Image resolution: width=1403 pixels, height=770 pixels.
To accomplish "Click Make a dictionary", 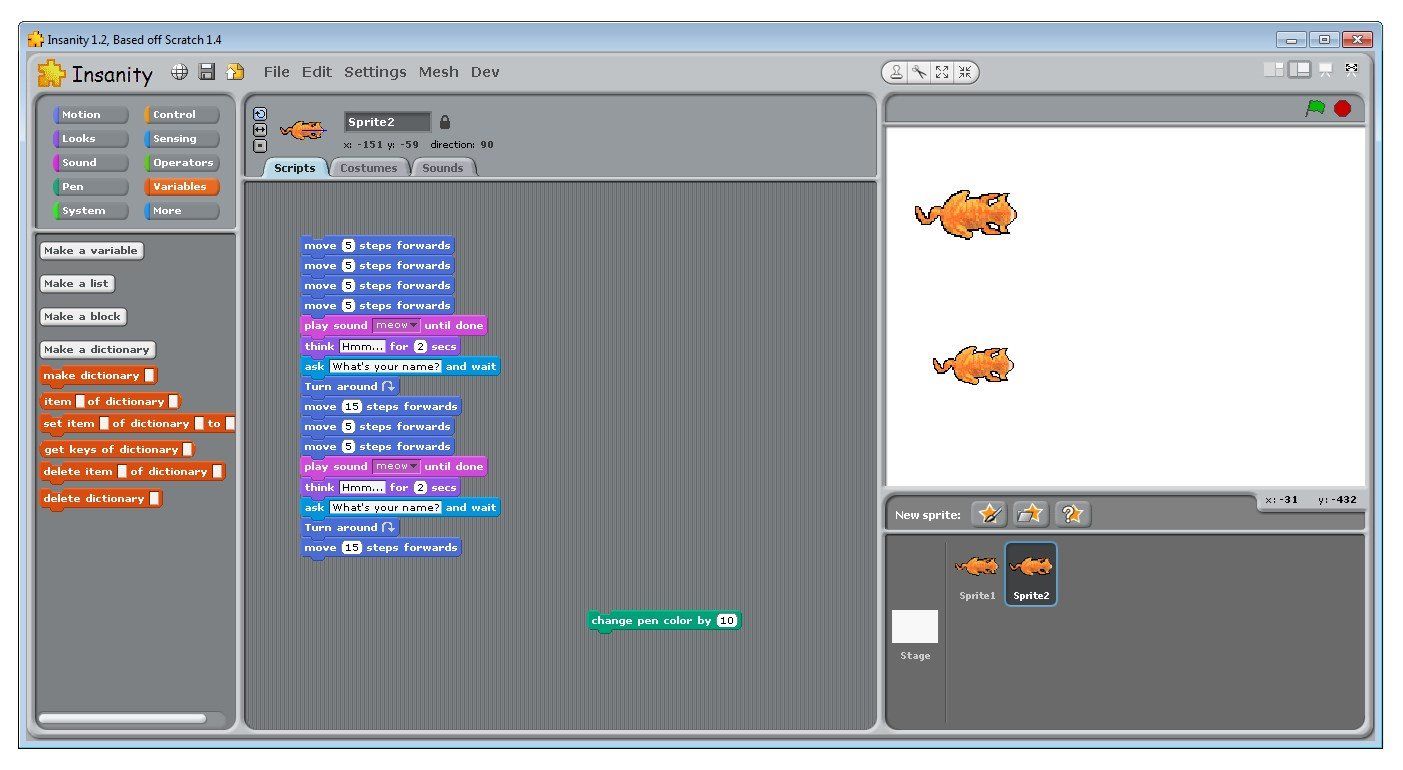I will tap(98, 350).
